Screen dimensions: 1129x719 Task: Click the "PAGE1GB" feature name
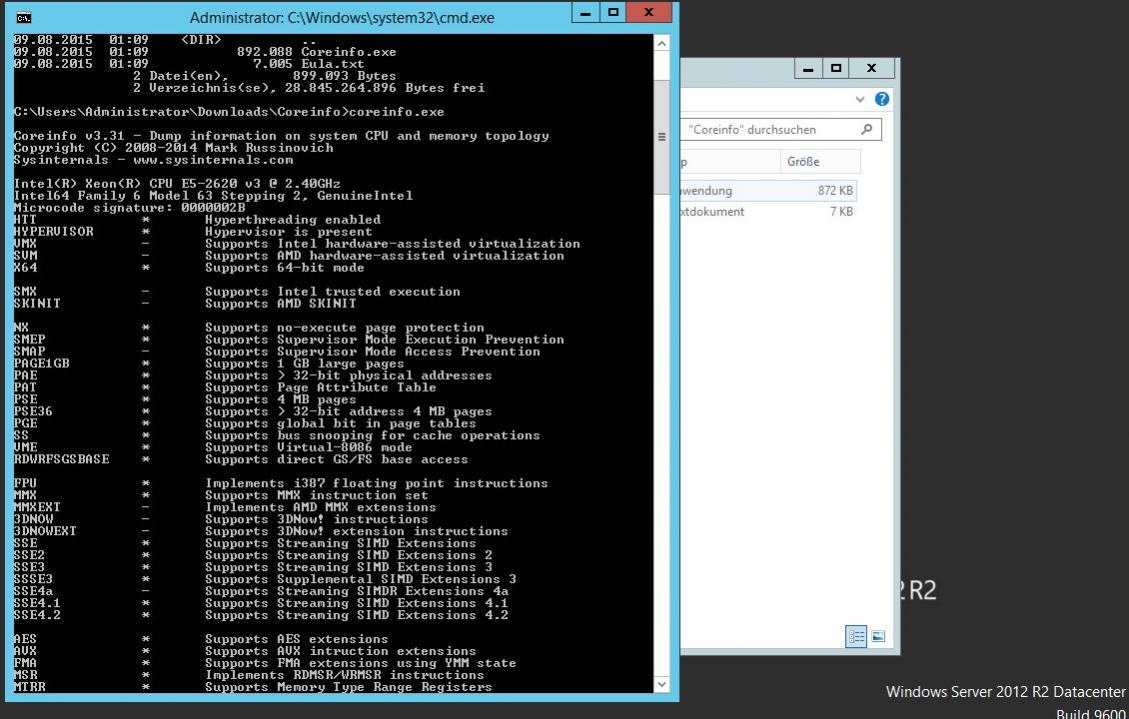42,363
